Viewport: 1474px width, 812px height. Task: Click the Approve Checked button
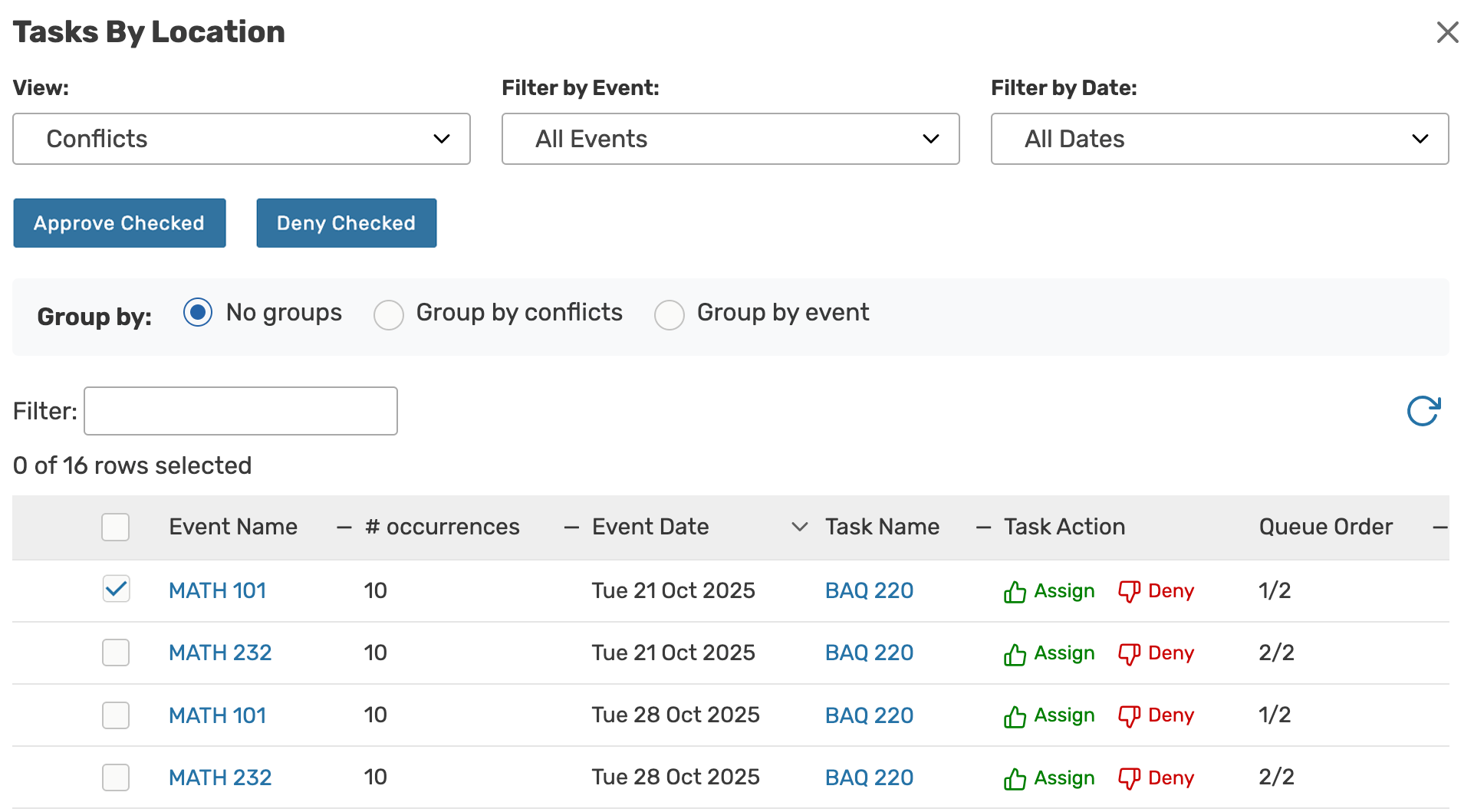tap(119, 223)
